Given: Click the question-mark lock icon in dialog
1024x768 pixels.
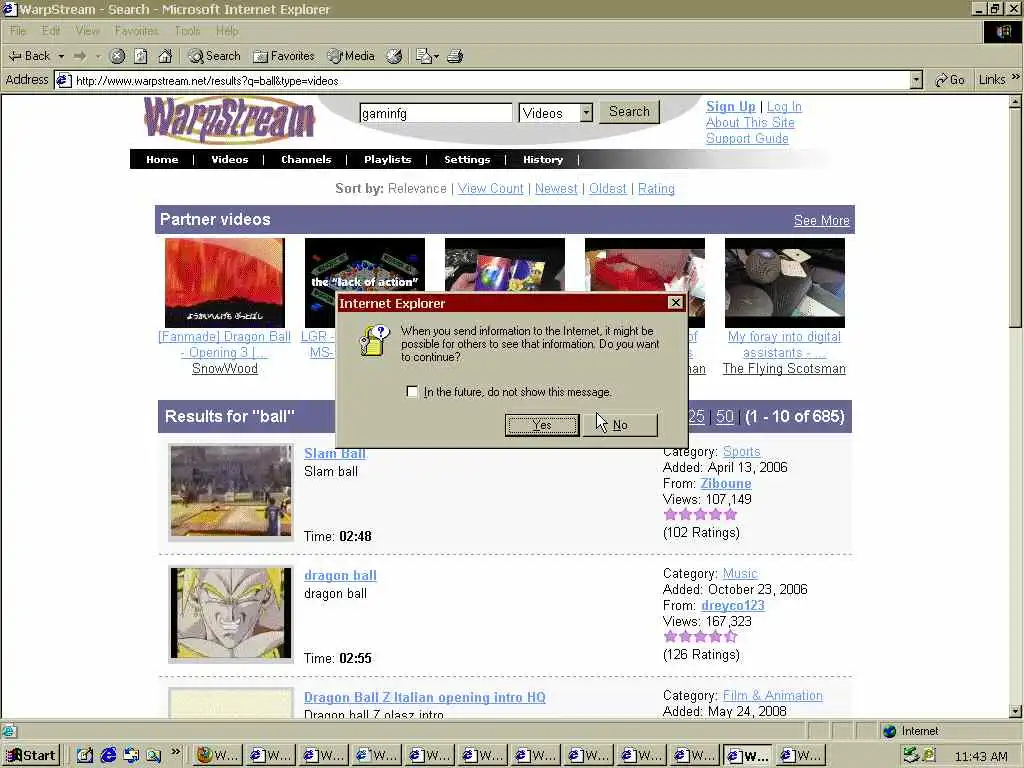Looking at the screenshot, I should pyautogui.click(x=374, y=340).
